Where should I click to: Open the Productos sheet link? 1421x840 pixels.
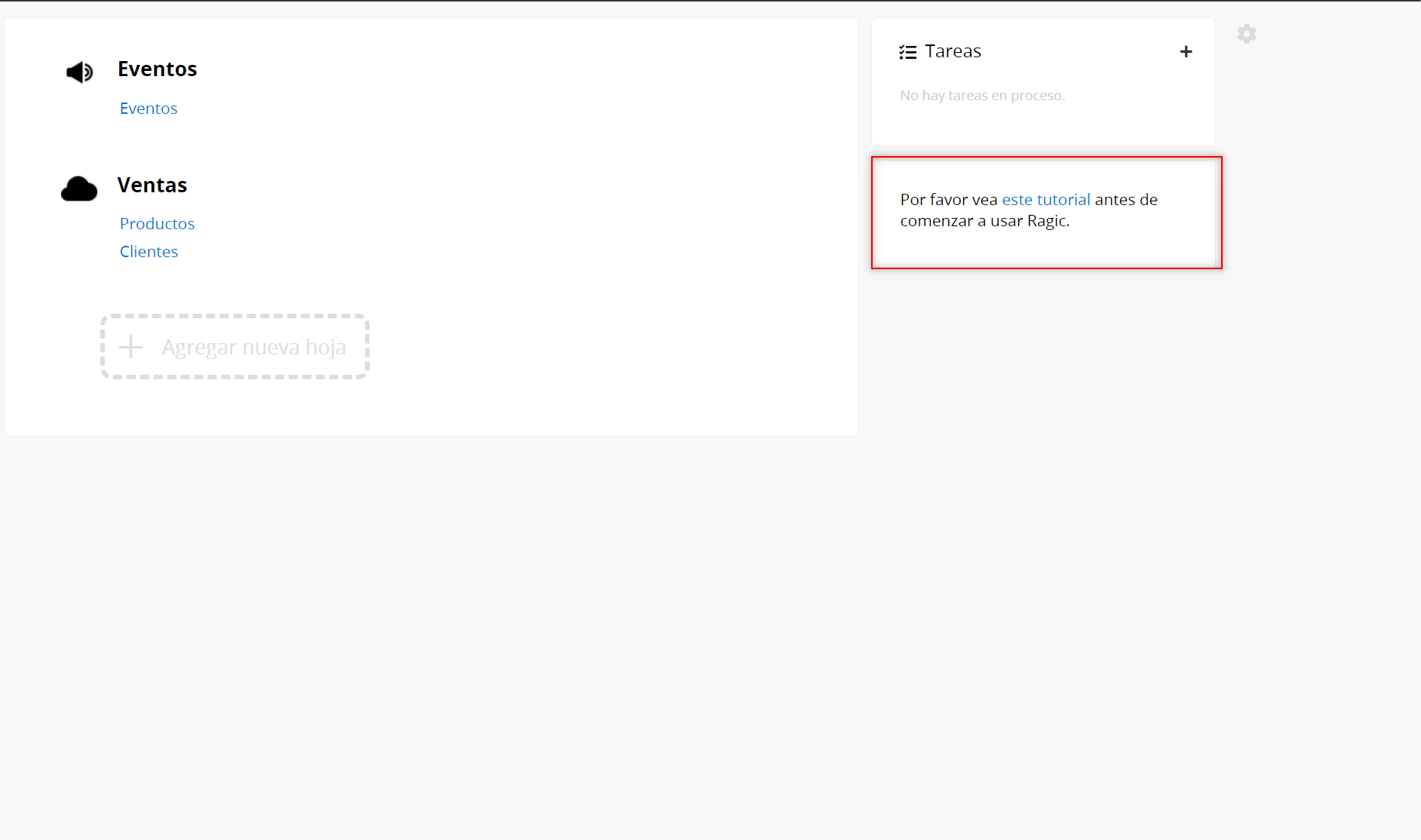click(x=157, y=224)
